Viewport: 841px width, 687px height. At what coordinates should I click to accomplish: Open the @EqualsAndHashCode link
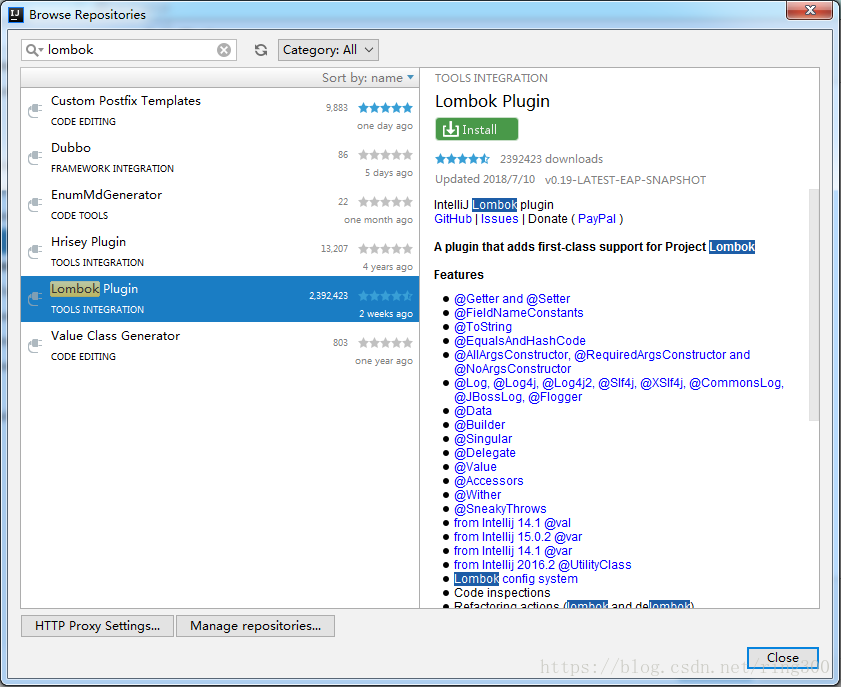click(520, 341)
